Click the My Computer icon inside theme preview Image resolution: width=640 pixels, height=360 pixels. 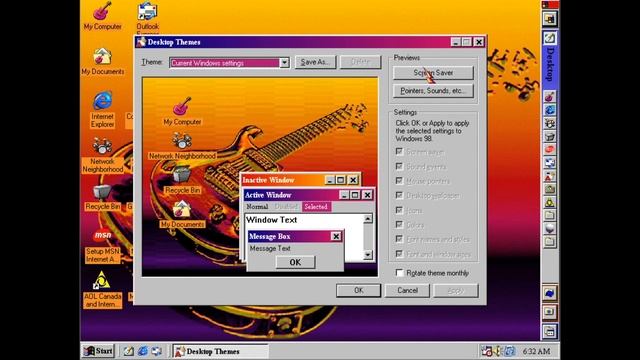(x=182, y=107)
